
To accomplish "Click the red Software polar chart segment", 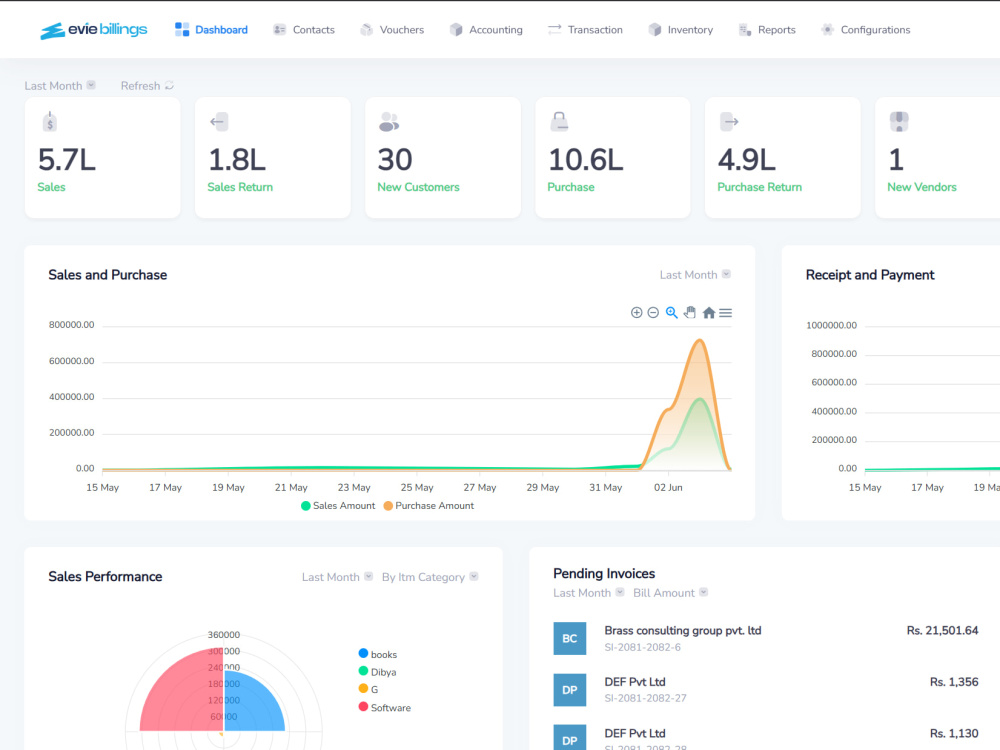I will click(x=182, y=692).
